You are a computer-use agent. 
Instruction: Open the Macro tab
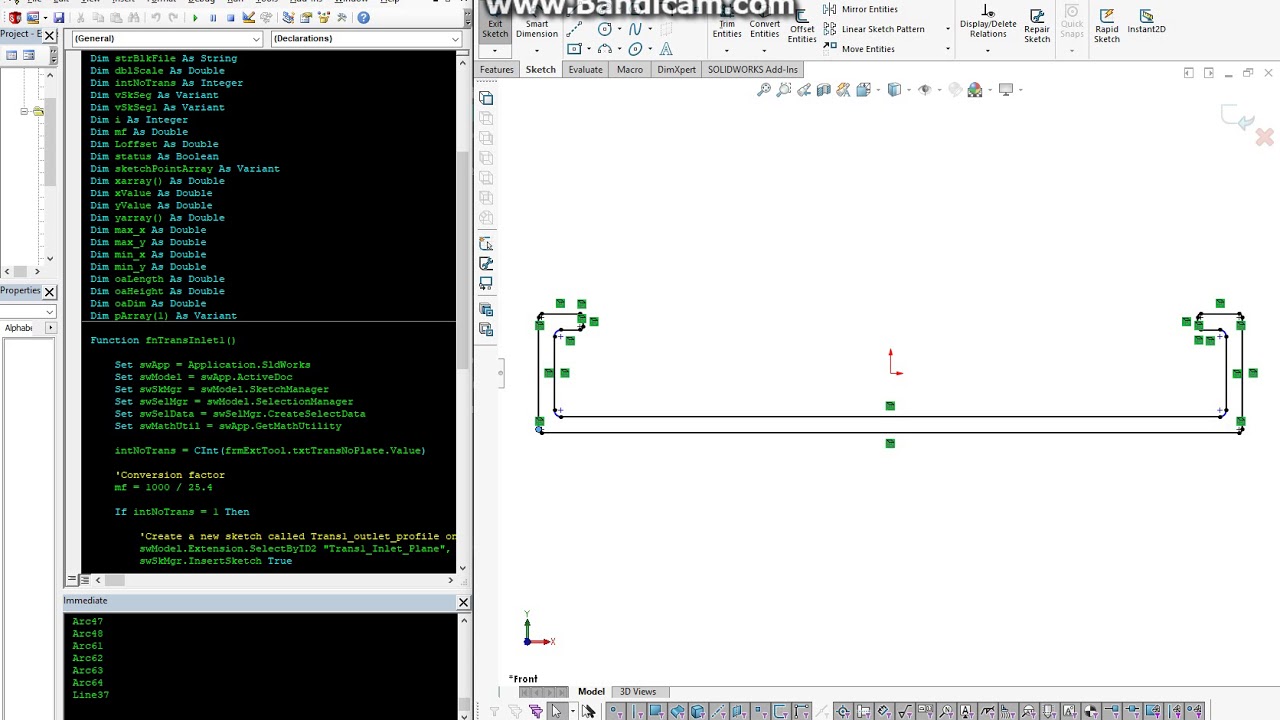(x=630, y=69)
